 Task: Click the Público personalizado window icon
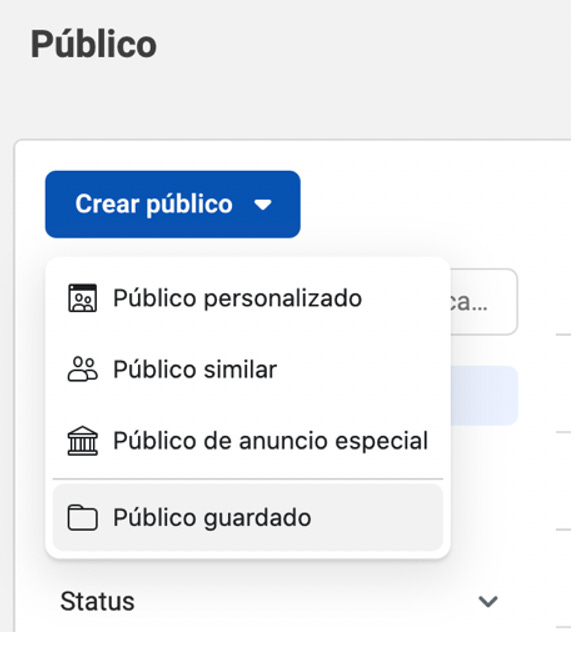83,298
